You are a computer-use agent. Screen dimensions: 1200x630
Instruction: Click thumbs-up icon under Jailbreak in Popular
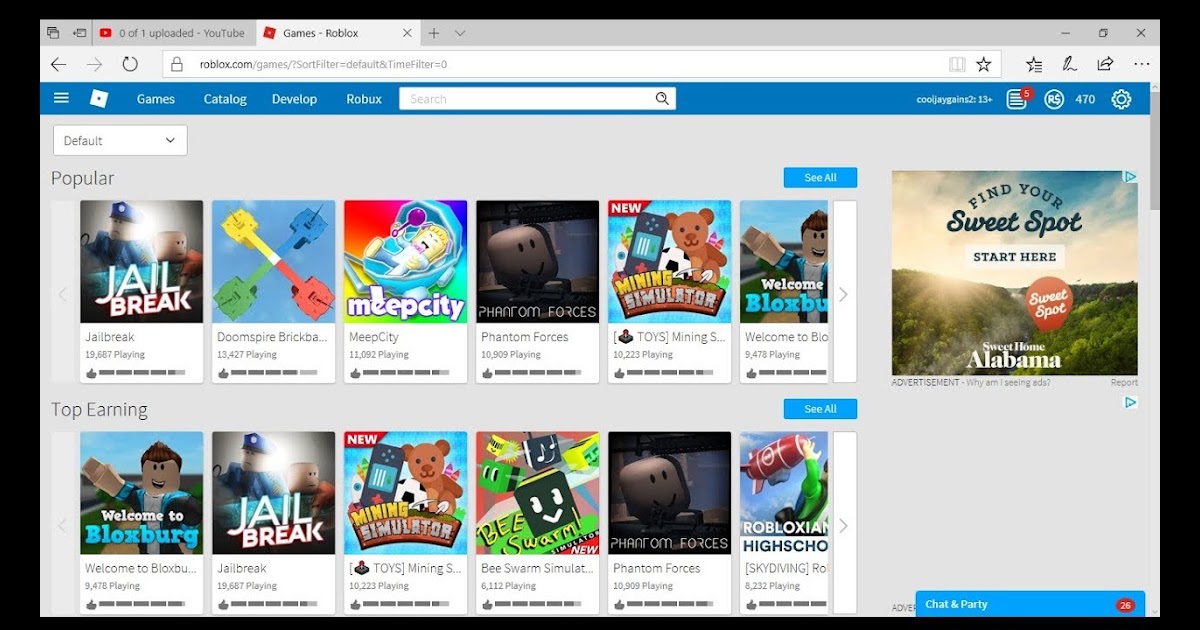click(91, 373)
